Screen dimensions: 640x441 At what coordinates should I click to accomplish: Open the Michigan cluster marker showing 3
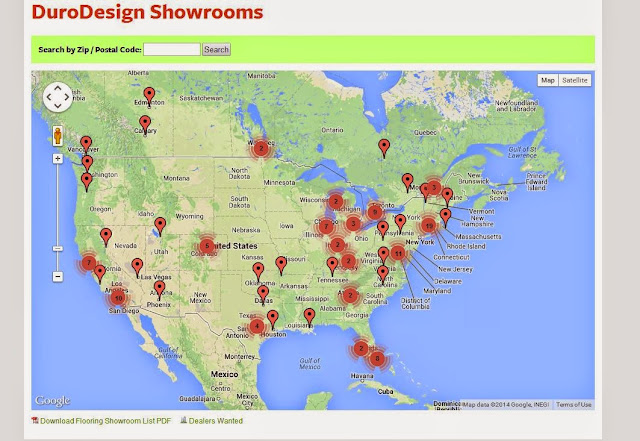click(353, 224)
